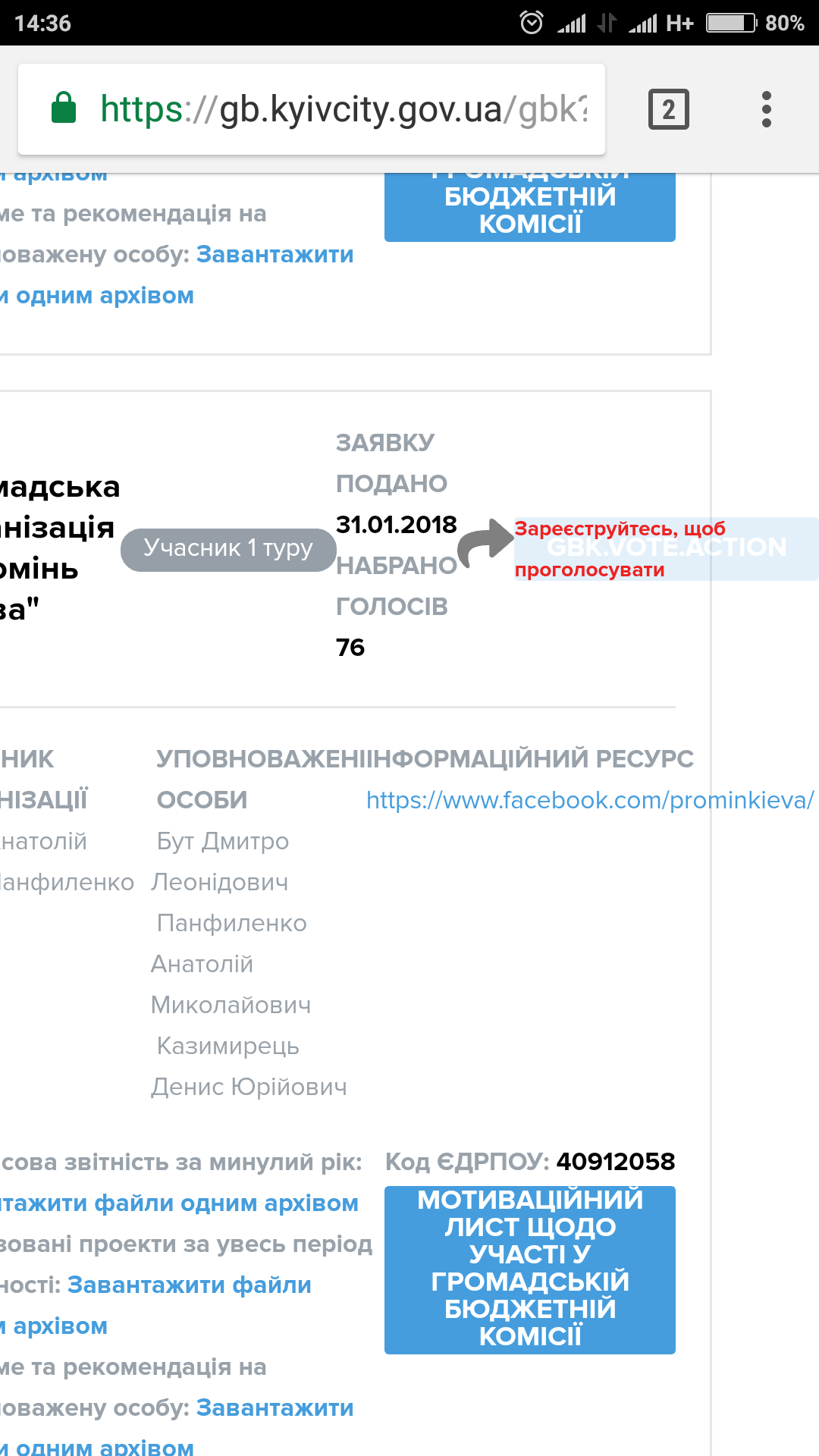Open top 'Завантажити' download link
Screen dimensions: 819x1456
point(275,255)
